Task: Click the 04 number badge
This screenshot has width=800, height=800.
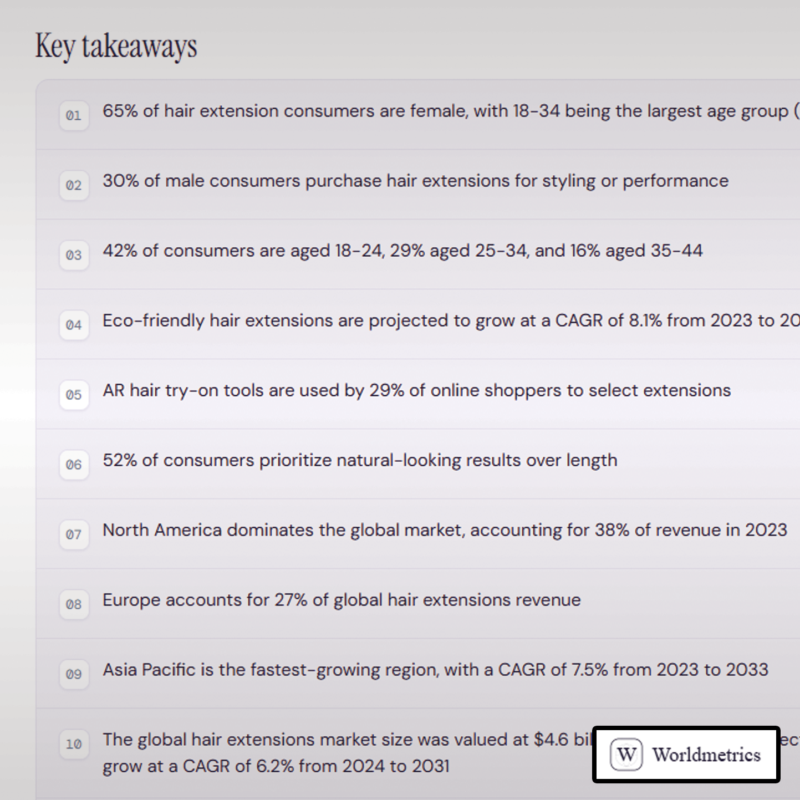Action: point(74,325)
